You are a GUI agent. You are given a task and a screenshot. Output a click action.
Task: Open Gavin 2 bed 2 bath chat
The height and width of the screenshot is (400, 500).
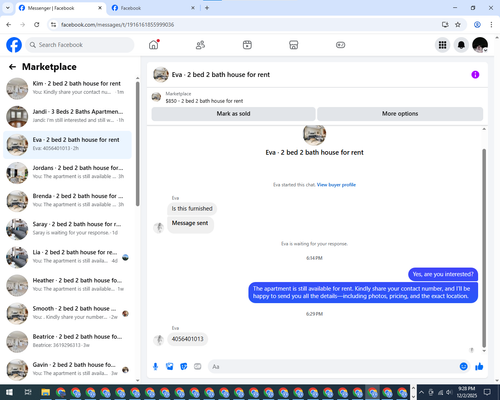[x=67, y=370]
